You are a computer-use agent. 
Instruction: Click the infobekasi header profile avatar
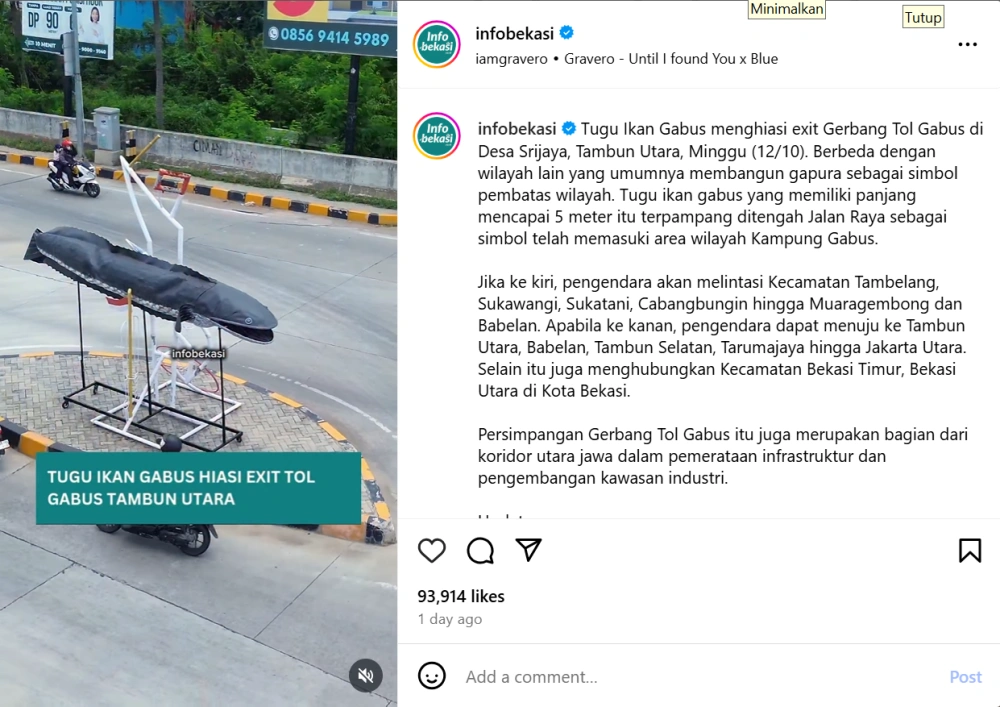(437, 44)
